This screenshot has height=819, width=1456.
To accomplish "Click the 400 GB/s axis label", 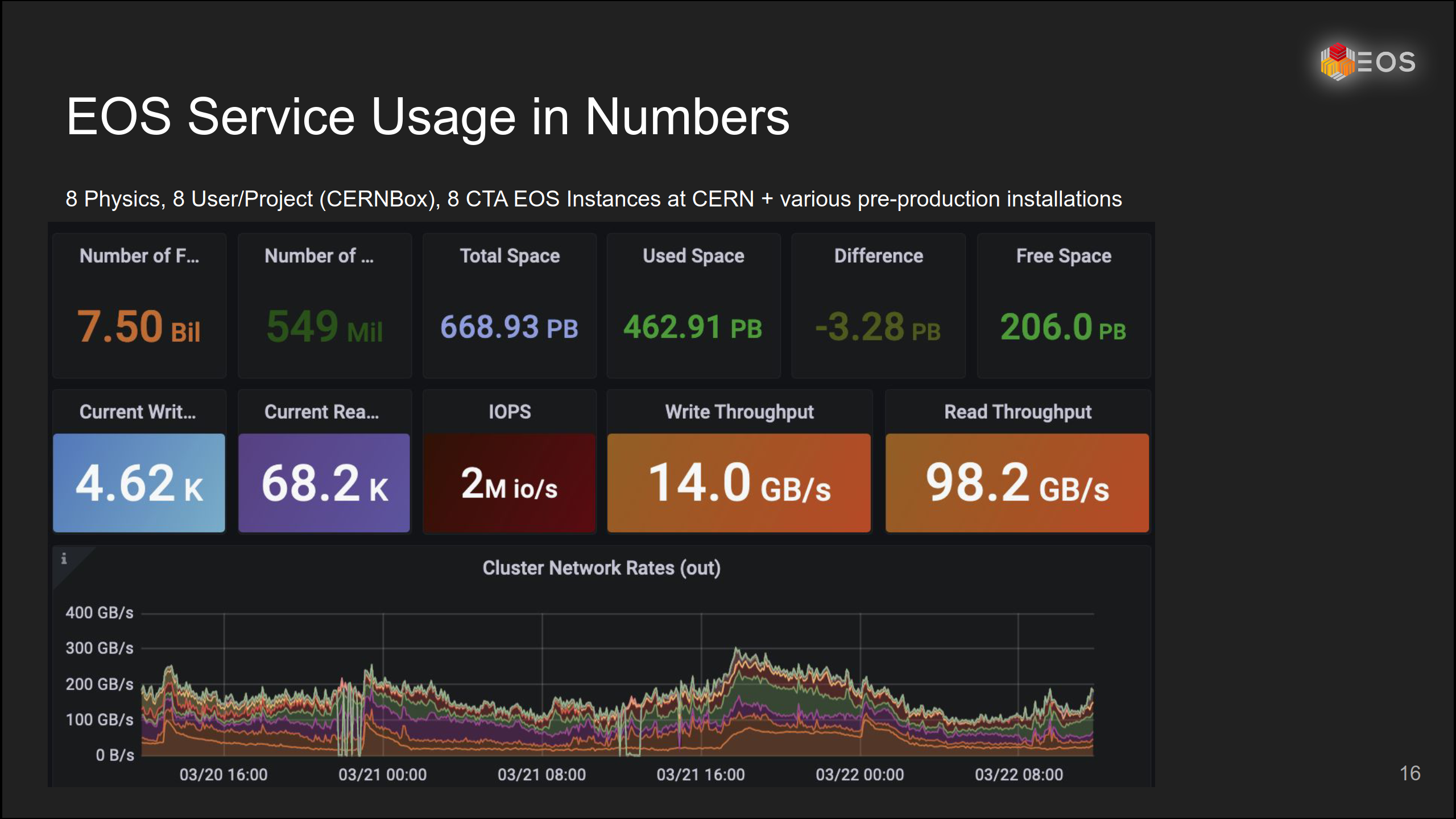I will click(100, 613).
